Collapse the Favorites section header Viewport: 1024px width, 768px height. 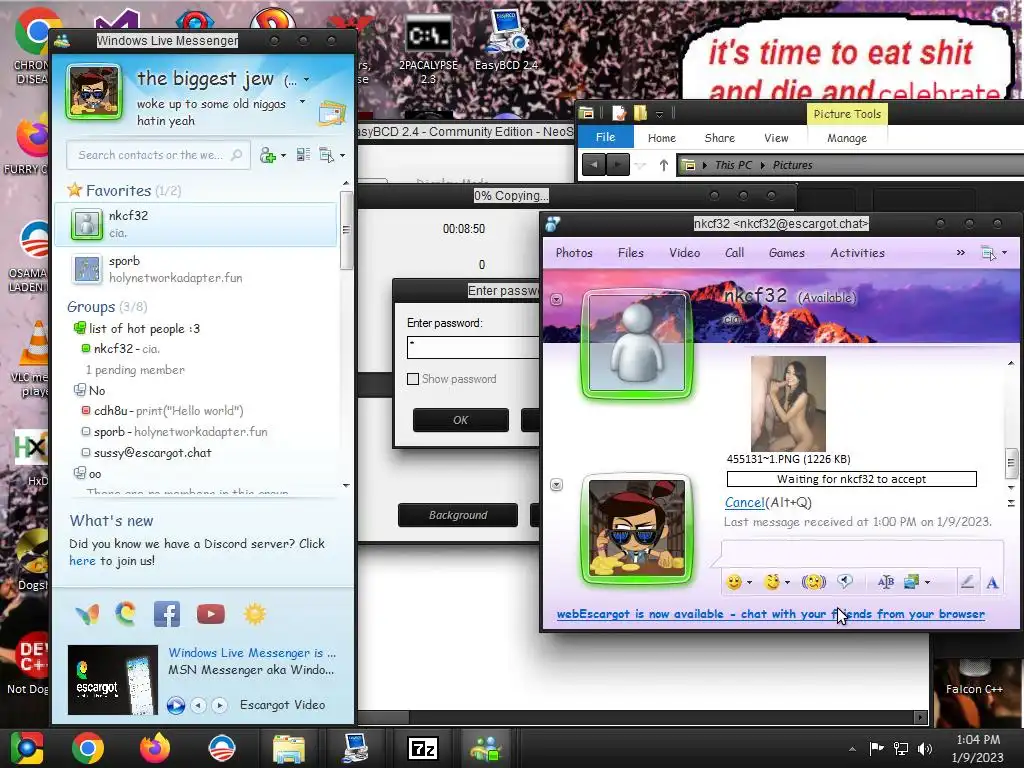124,191
